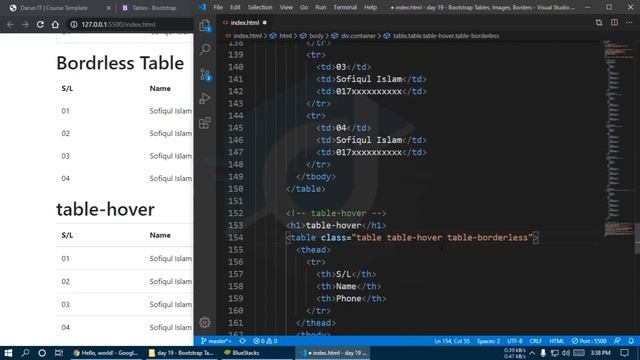Viewport: 640px width, 360px height.
Task: Synchronize changes in the status bar
Action: 242,341
